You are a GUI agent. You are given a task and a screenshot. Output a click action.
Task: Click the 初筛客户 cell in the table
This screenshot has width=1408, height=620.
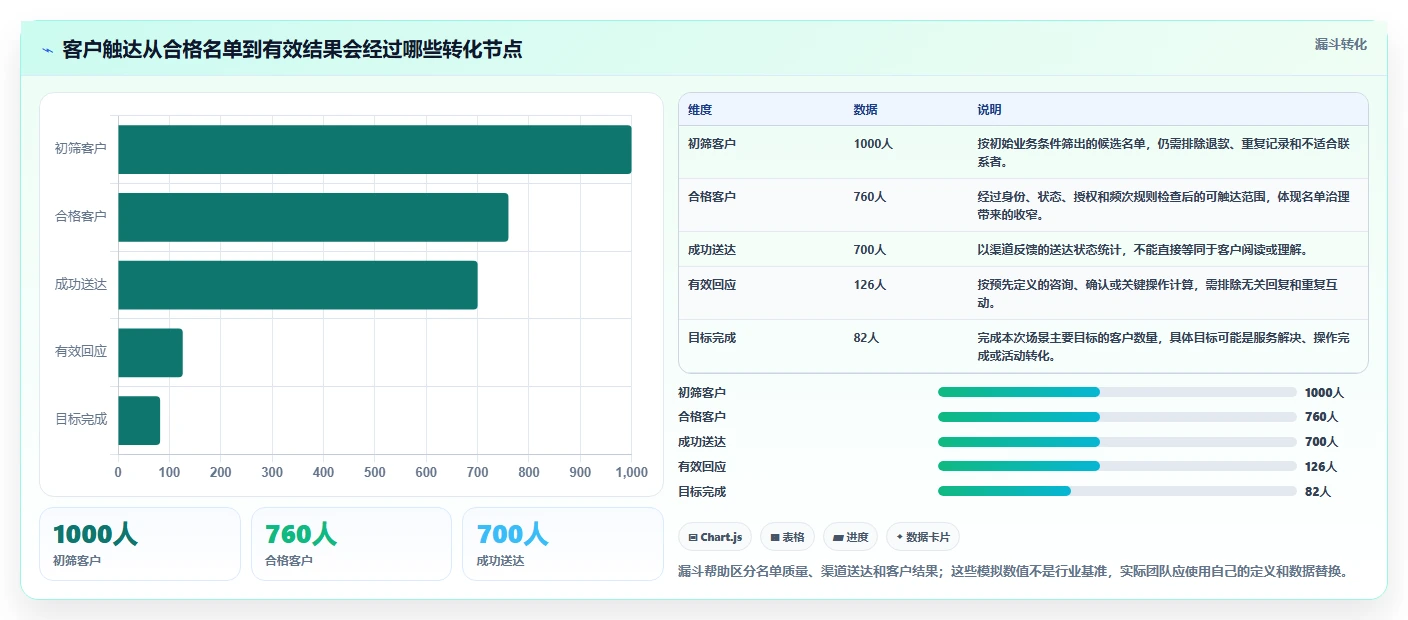[712, 144]
